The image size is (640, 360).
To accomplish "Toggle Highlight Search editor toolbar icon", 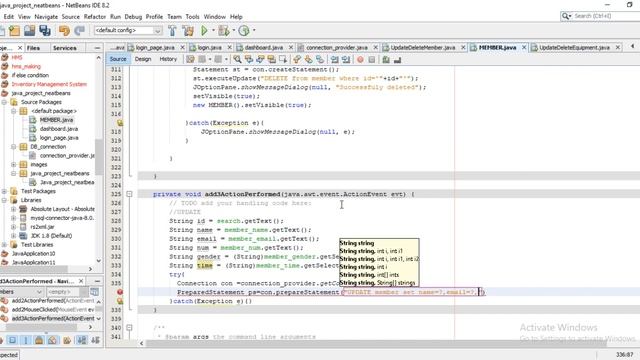I will (x=271, y=60).
